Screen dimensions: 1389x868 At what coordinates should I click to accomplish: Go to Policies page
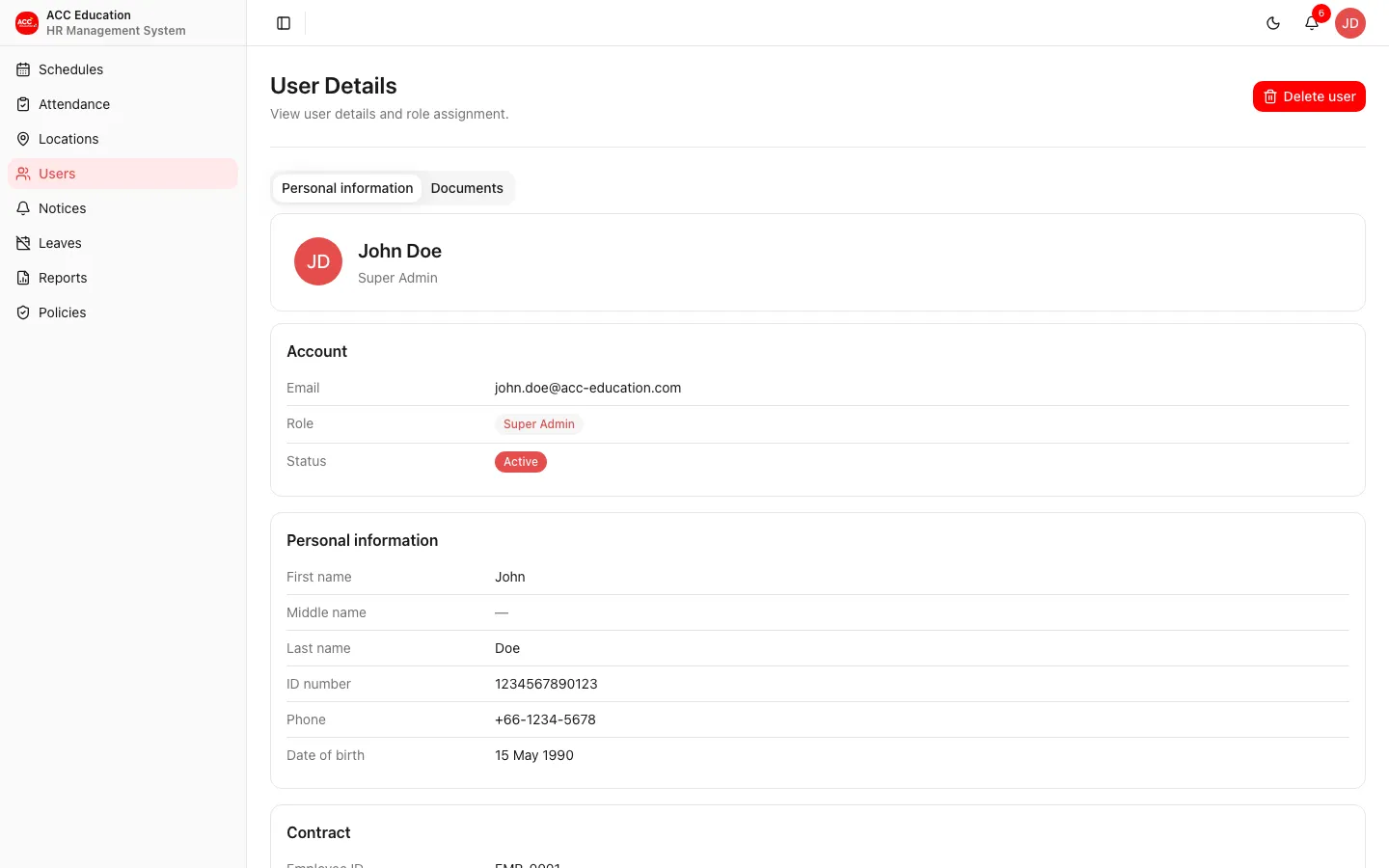pyautogui.click(x=123, y=312)
